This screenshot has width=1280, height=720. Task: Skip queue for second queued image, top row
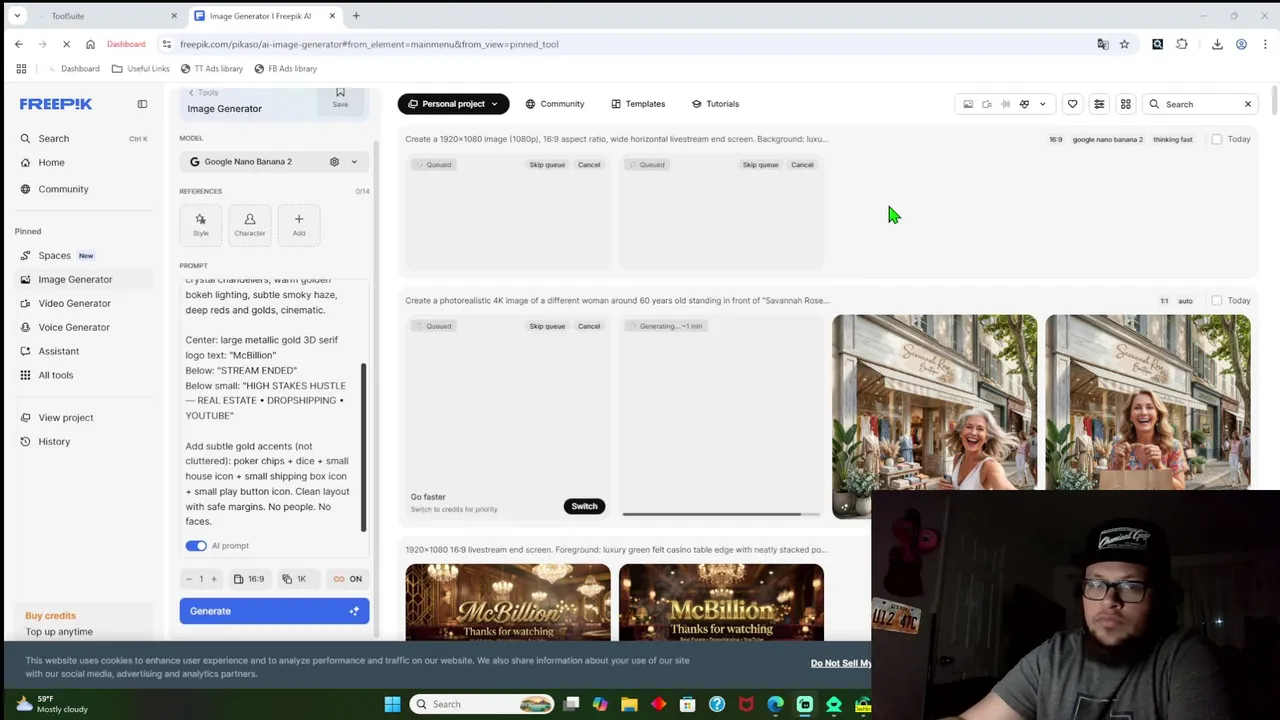pos(760,165)
